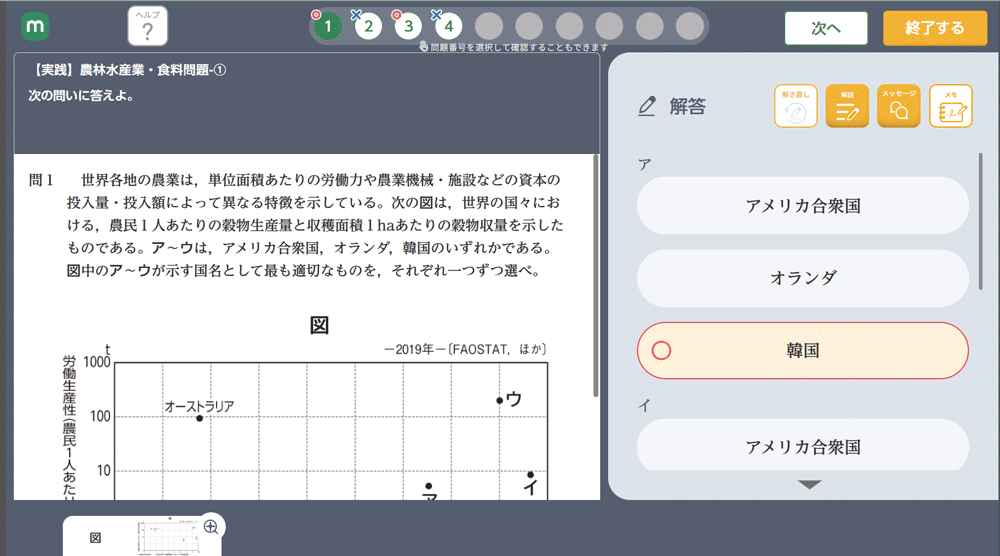Go to question 4
Viewport: 1000px width, 556px height.
448,26
